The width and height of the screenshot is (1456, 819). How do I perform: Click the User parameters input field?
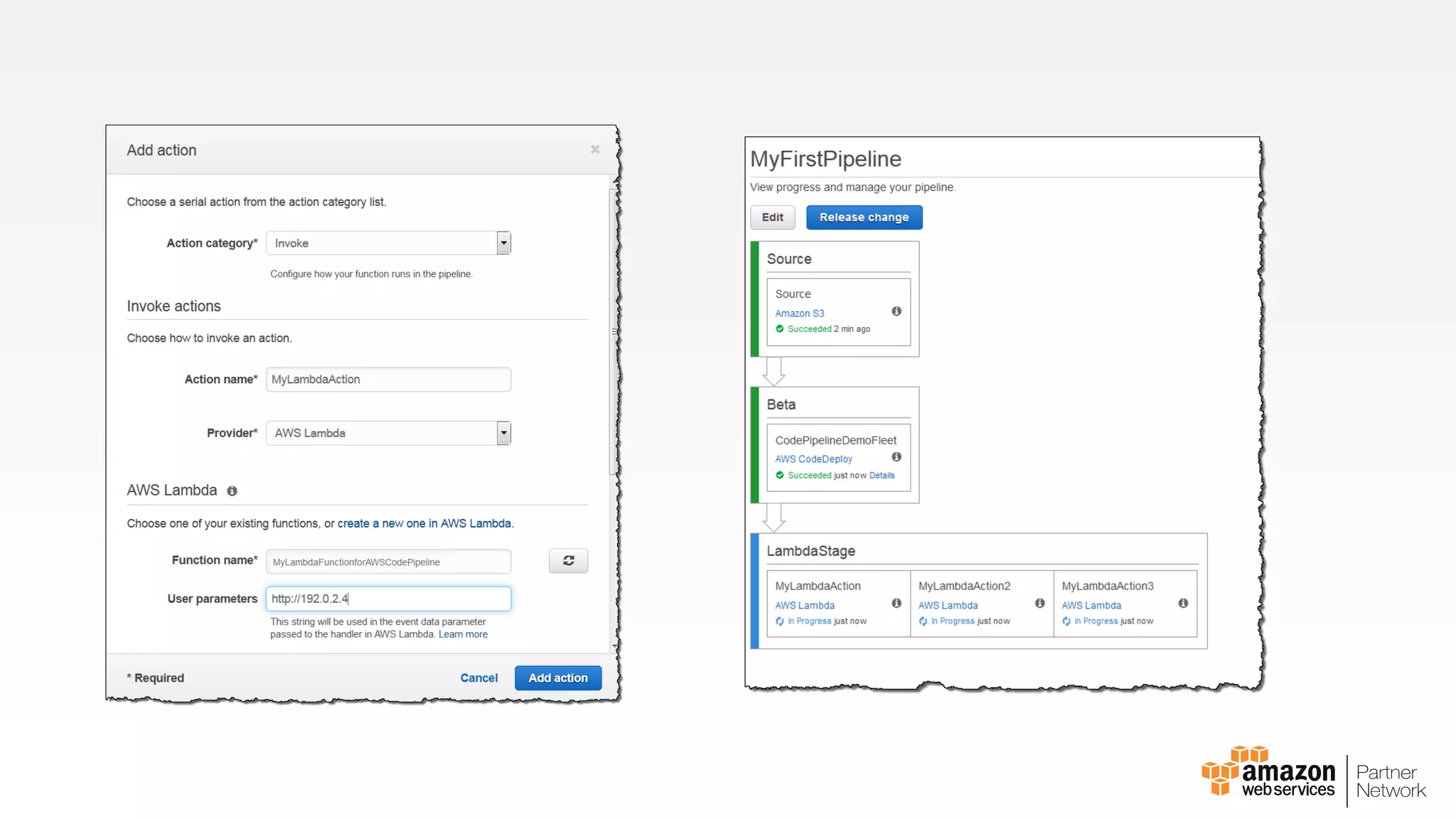pyautogui.click(x=388, y=599)
